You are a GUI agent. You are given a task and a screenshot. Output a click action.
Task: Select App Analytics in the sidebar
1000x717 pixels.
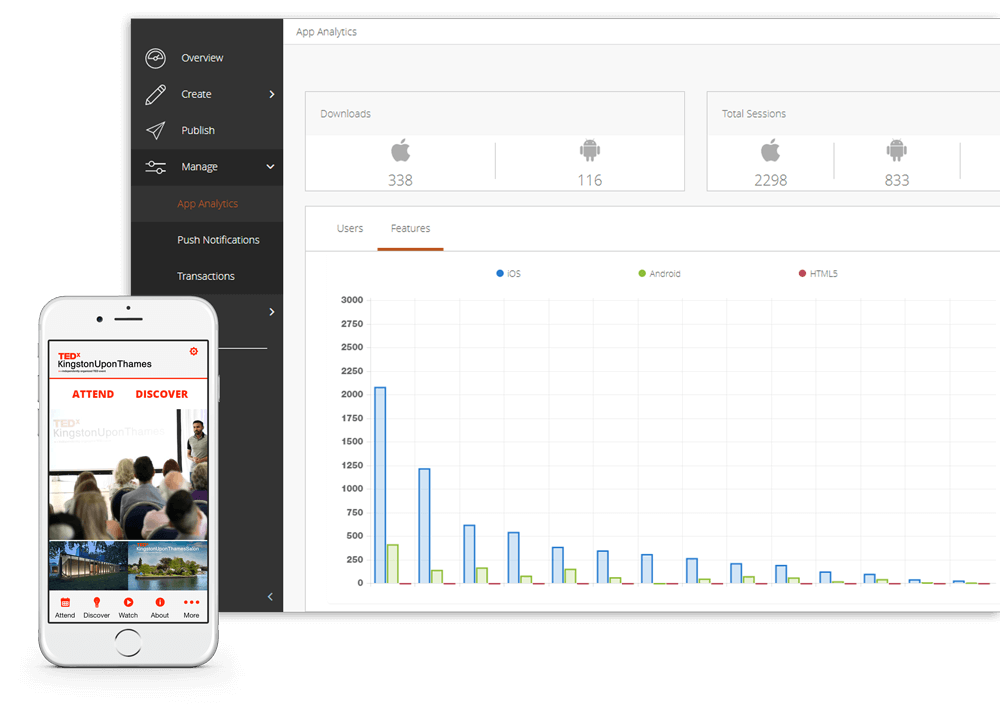207,203
